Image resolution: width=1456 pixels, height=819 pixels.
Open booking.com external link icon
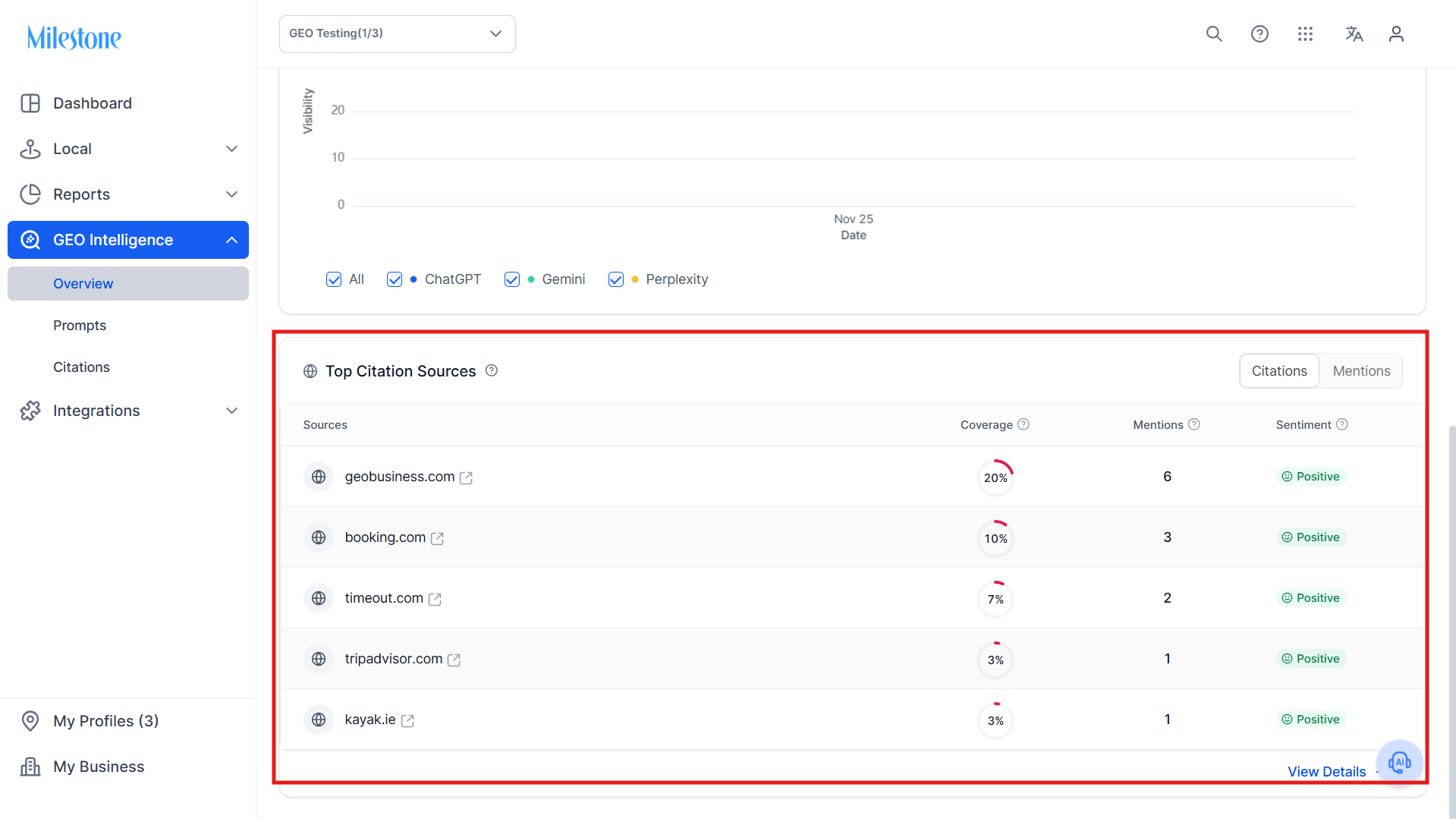(x=438, y=538)
